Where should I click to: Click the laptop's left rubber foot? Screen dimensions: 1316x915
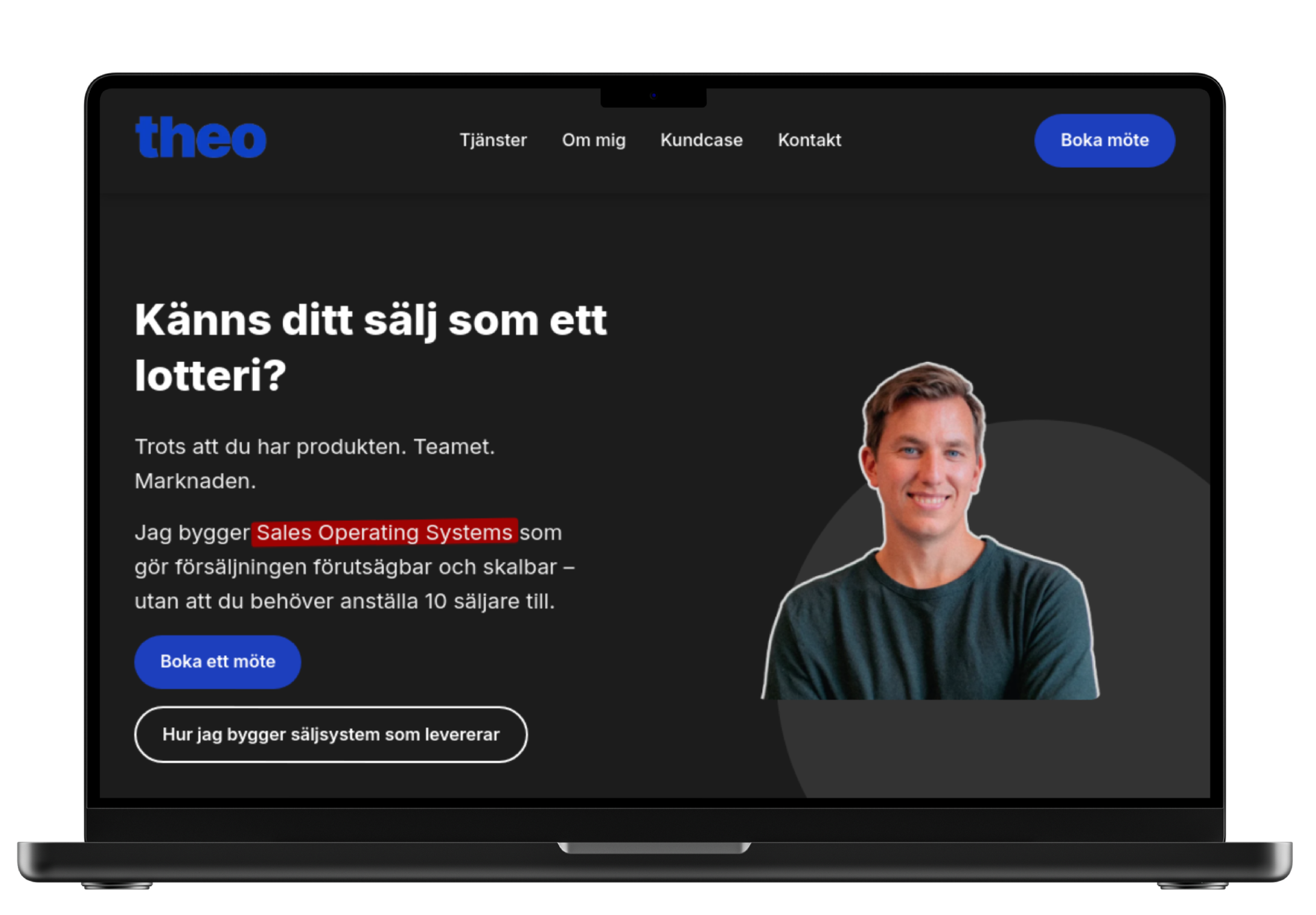click(117, 886)
